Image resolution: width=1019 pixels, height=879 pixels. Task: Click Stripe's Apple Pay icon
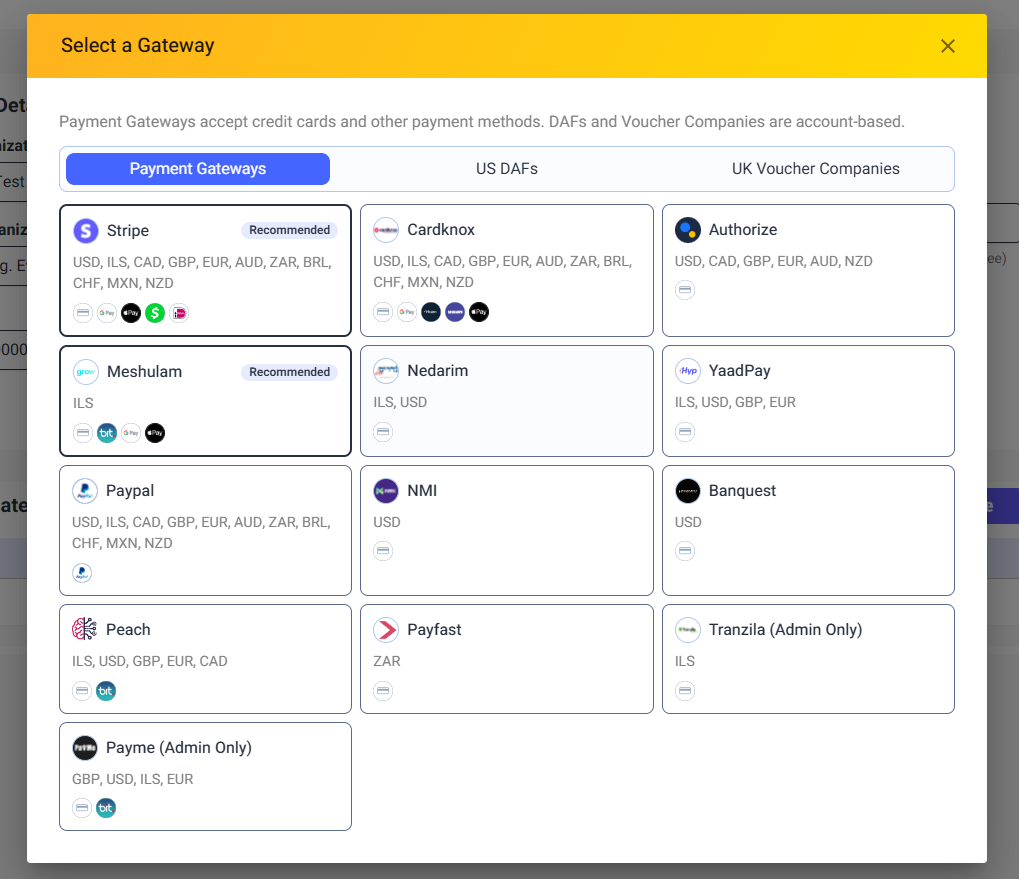tap(131, 313)
